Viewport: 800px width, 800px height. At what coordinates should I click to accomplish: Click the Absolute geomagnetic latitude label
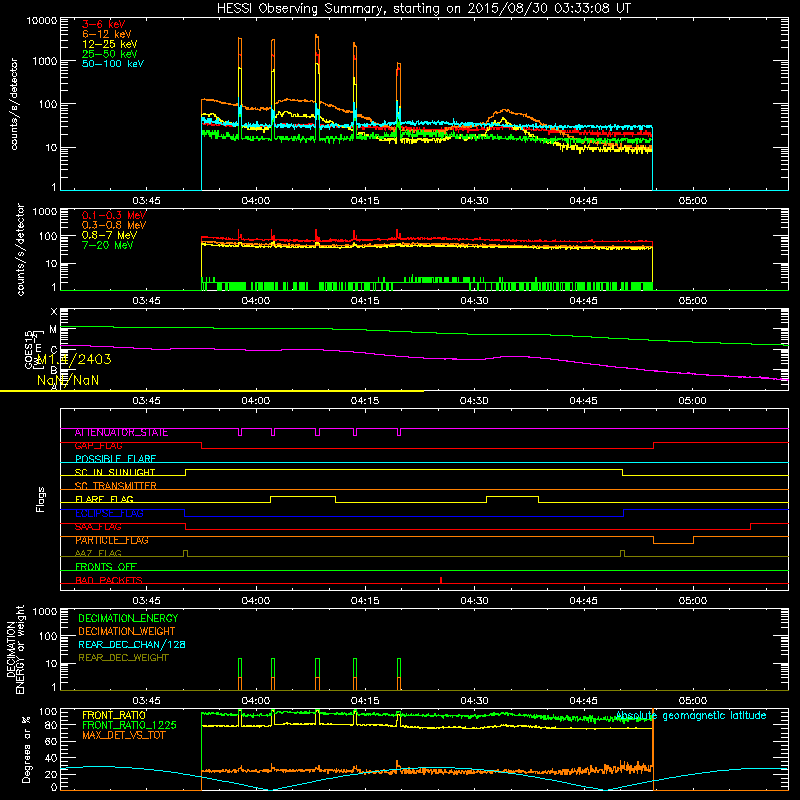point(691,716)
